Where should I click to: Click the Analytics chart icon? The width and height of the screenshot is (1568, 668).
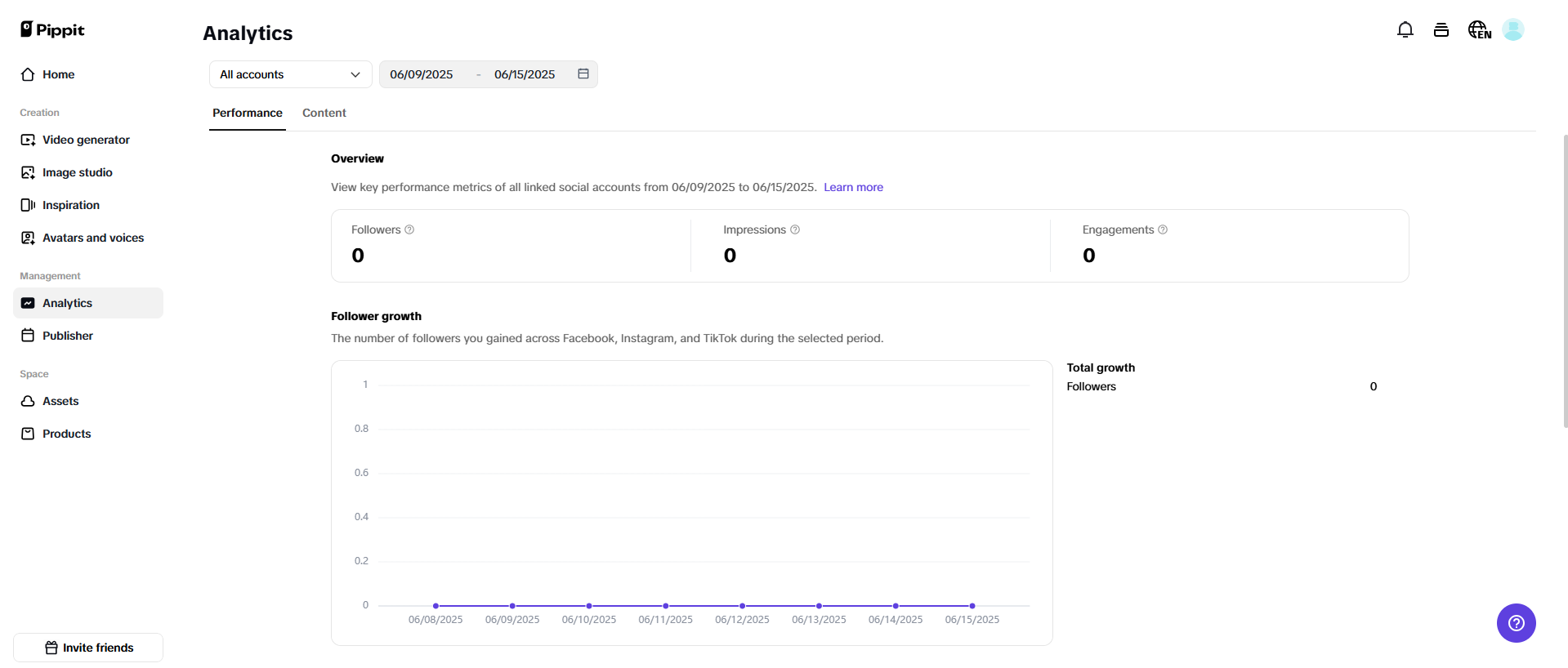(x=28, y=303)
